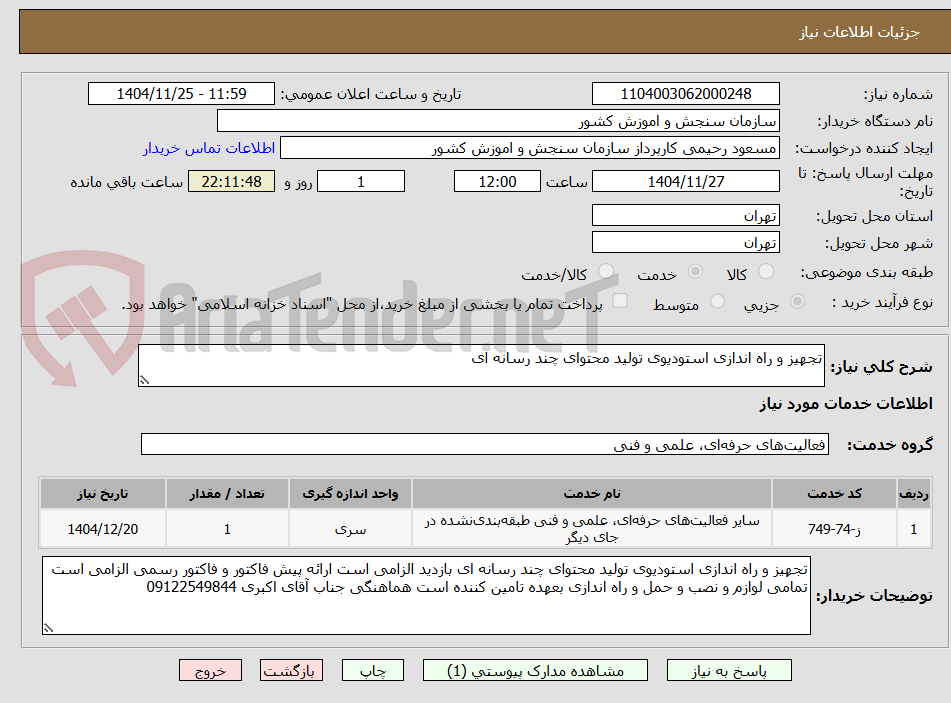Screen dimensions: 951x703
Task: Click the بازگشت back button
Action: pyautogui.click(x=291, y=671)
